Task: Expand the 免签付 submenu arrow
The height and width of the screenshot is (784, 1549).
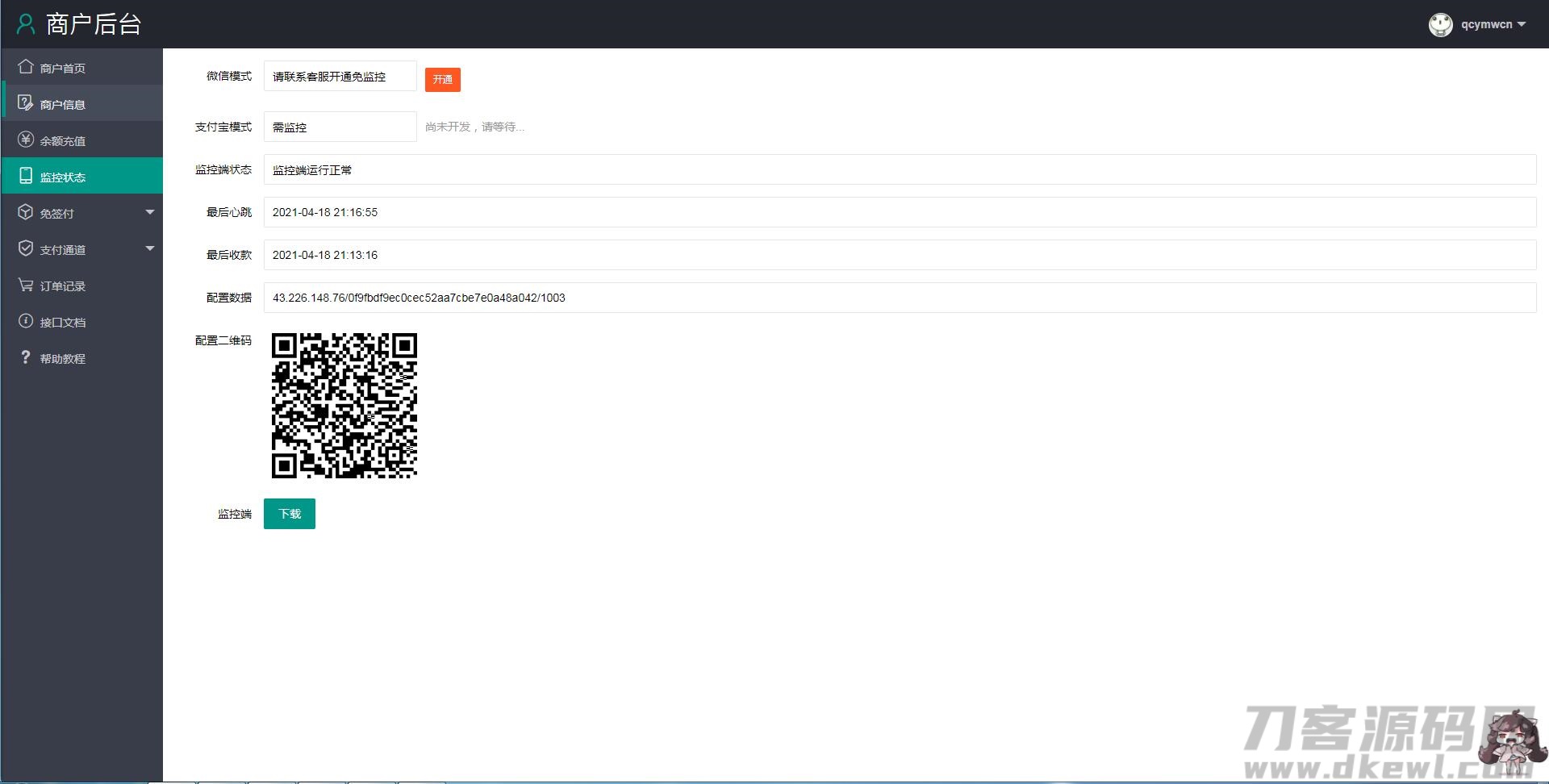Action: [149, 212]
